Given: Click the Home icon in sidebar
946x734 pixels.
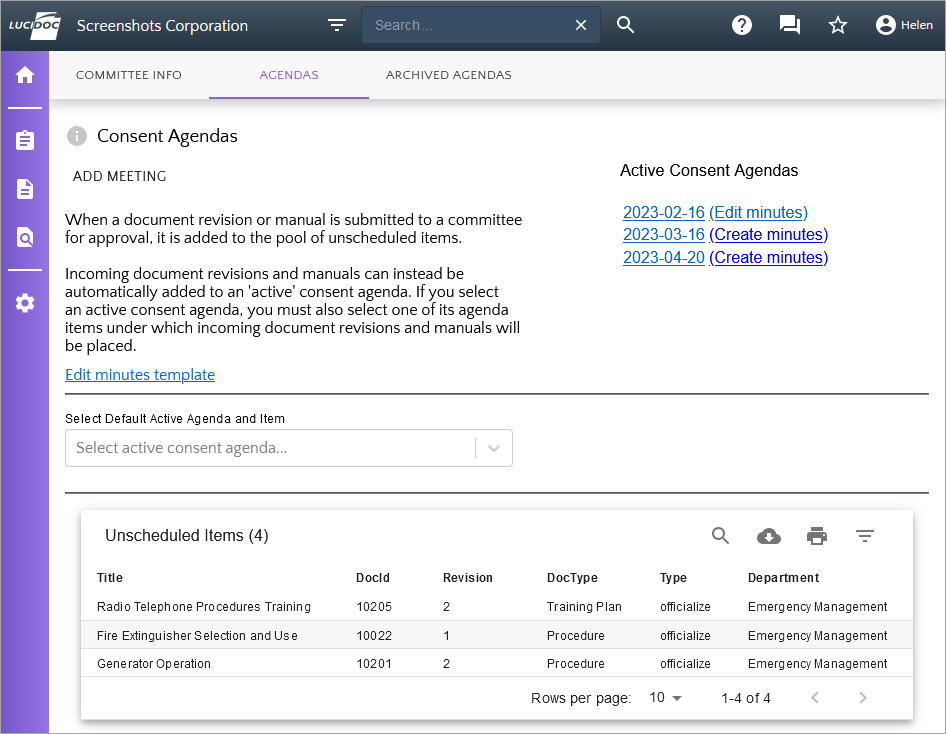Looking at the screenshot, I should [x=25, y=75].
